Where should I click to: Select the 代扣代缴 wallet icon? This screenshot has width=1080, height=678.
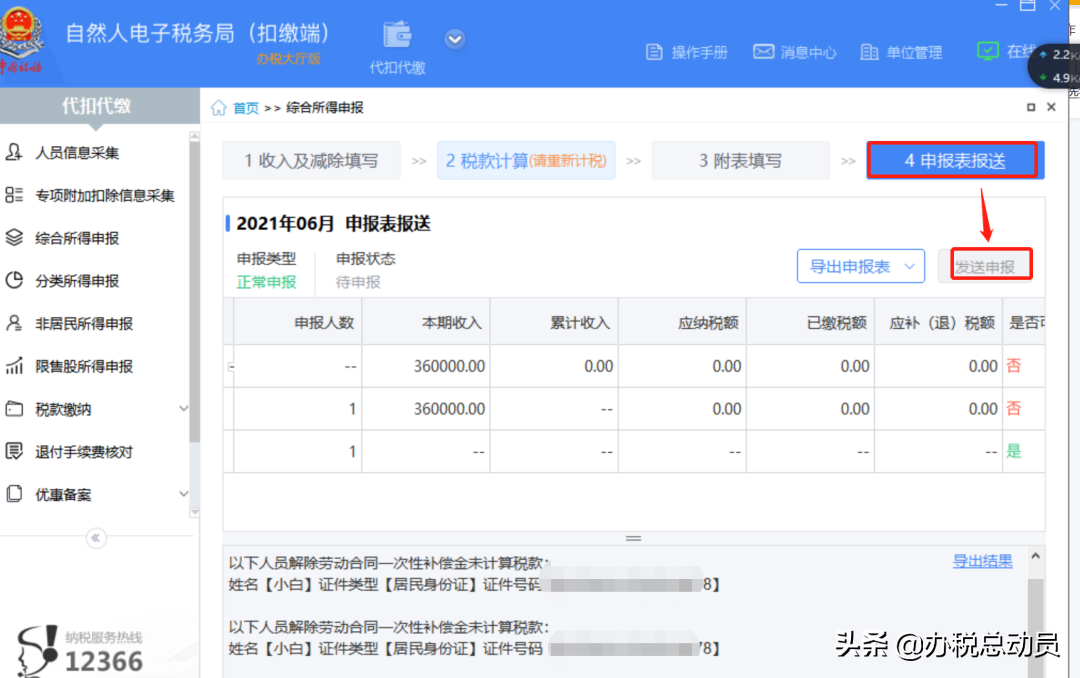pos(396,33)
